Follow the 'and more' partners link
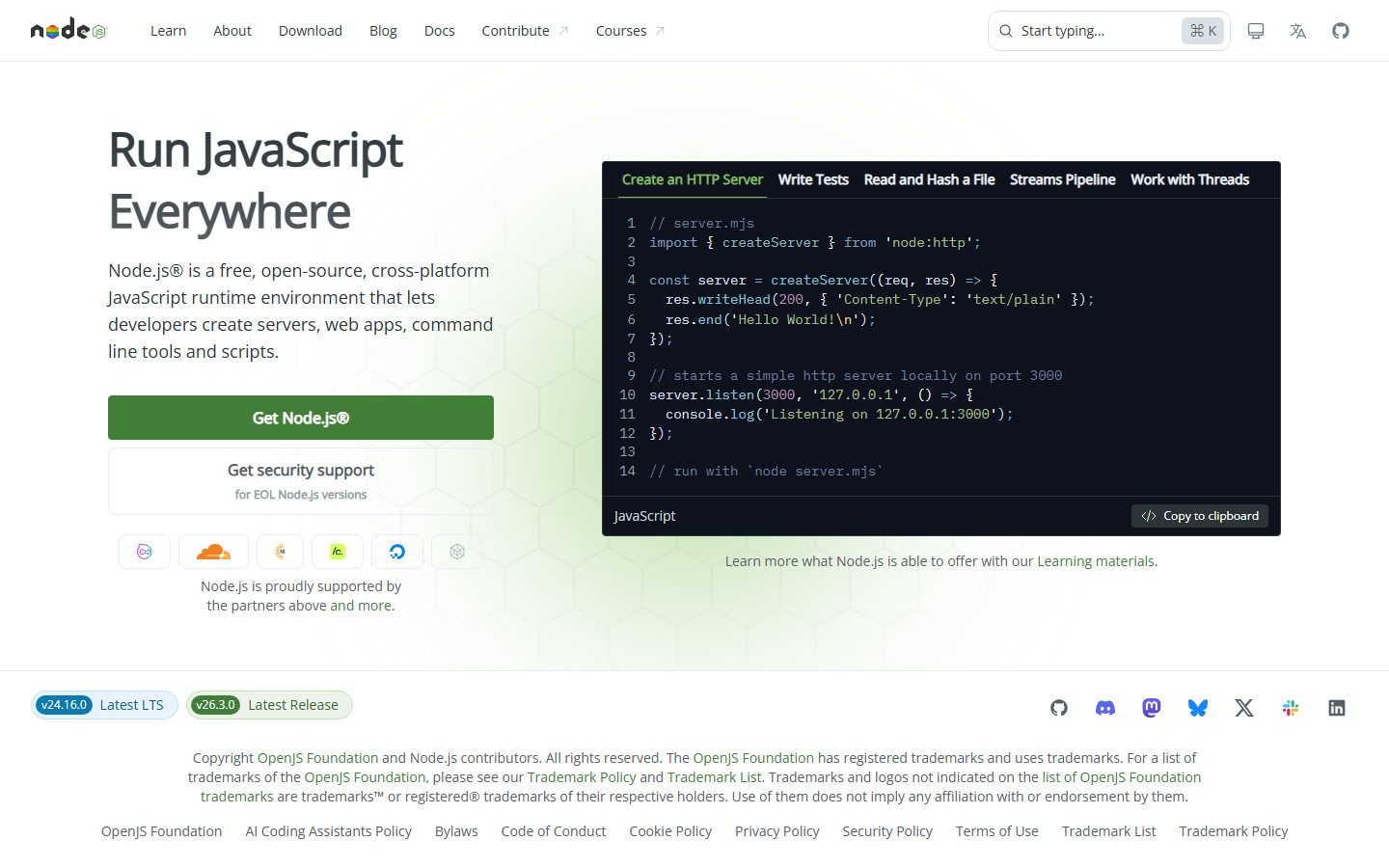This screenshot has height=868, width=1389. (x=361, y=606)
